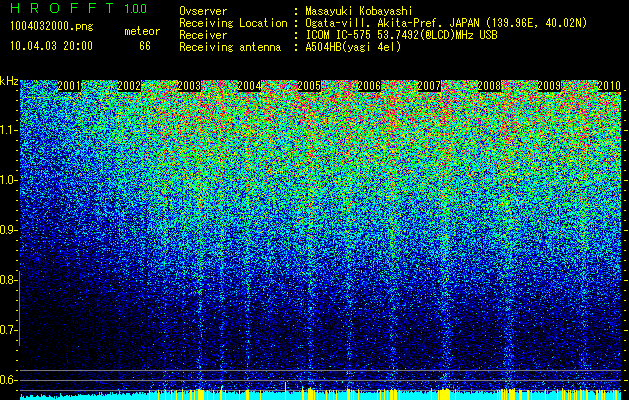Click the antenna text A504HB(yagi 4el)
629x400 pixels.
point(353,47)
